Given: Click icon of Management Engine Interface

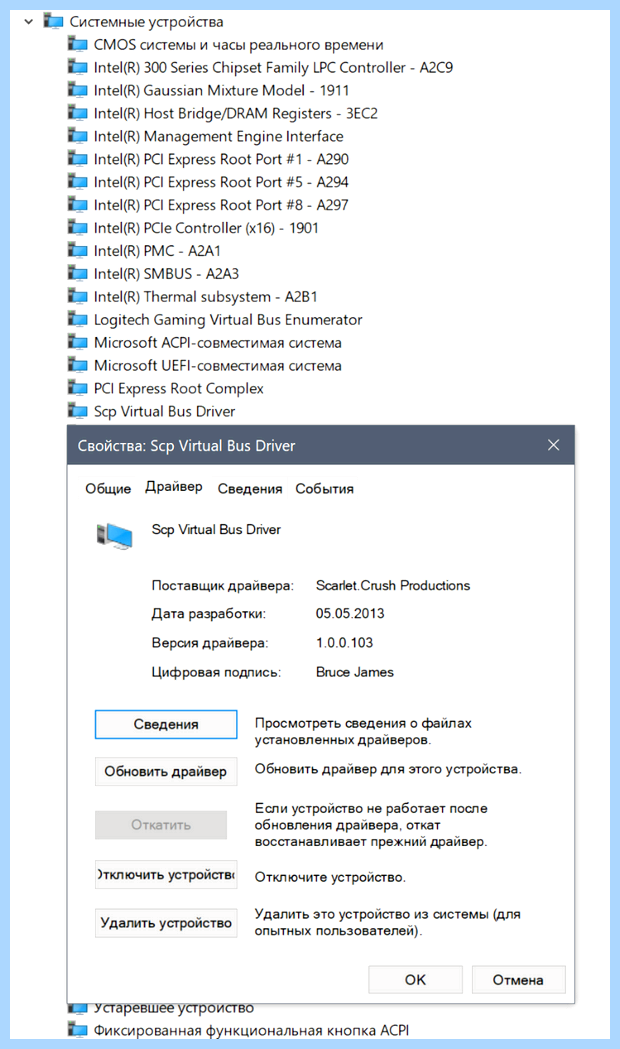Looking at the screenshot, I should coord(78,136).
